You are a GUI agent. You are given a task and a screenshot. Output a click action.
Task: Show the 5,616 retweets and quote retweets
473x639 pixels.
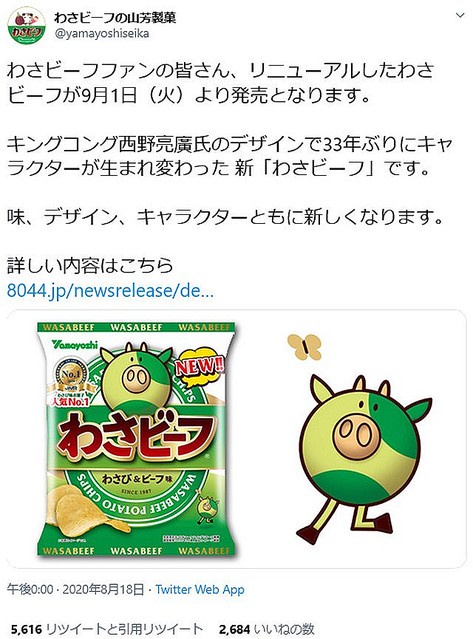(x=107, y=629)
